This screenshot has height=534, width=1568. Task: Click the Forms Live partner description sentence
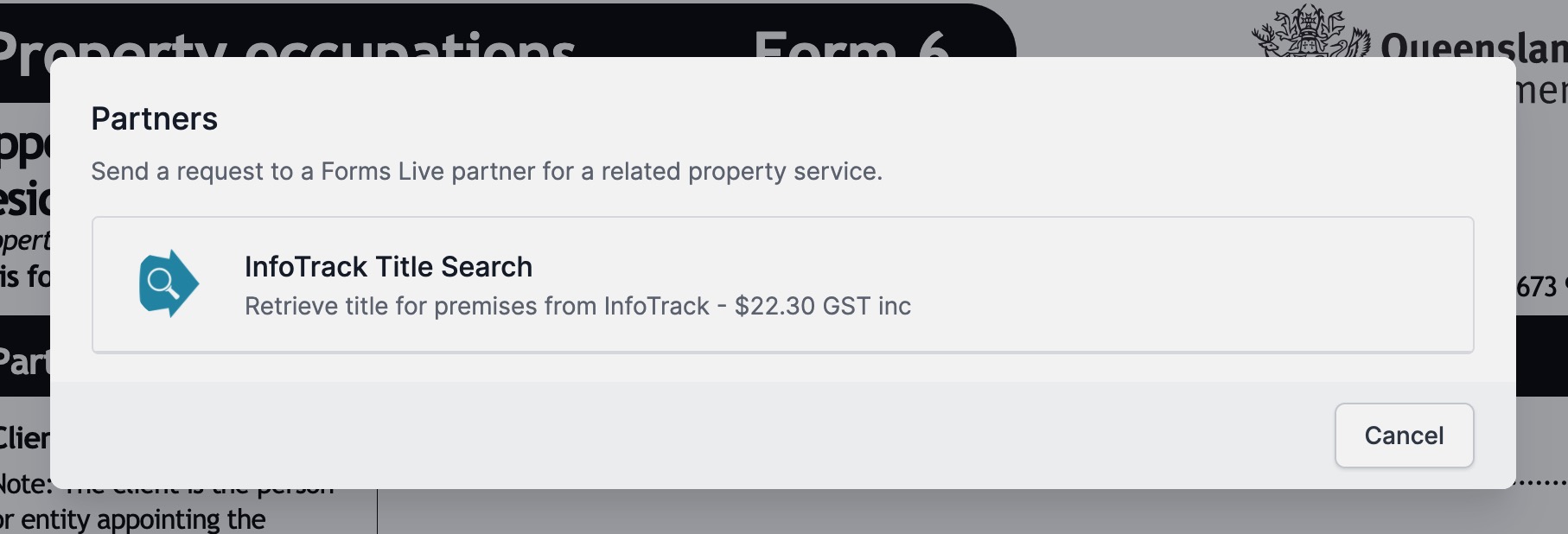click(487, 171)
